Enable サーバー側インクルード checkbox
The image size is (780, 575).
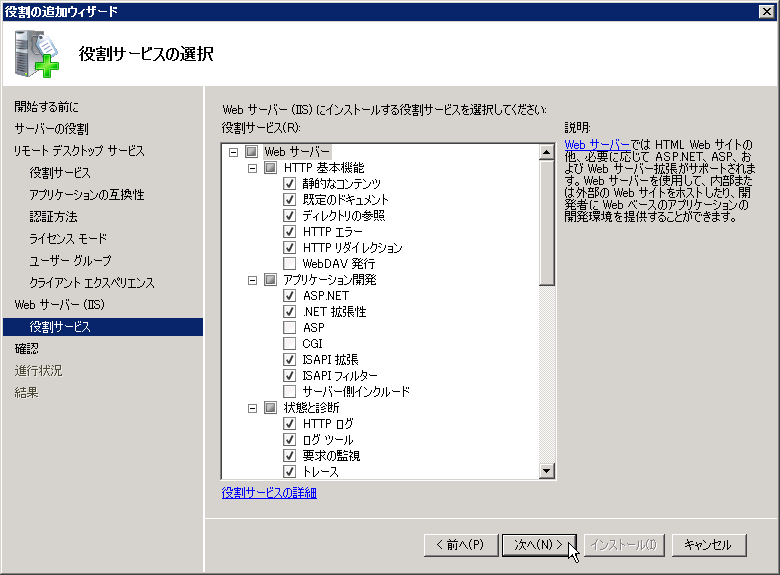coord(290,391)
